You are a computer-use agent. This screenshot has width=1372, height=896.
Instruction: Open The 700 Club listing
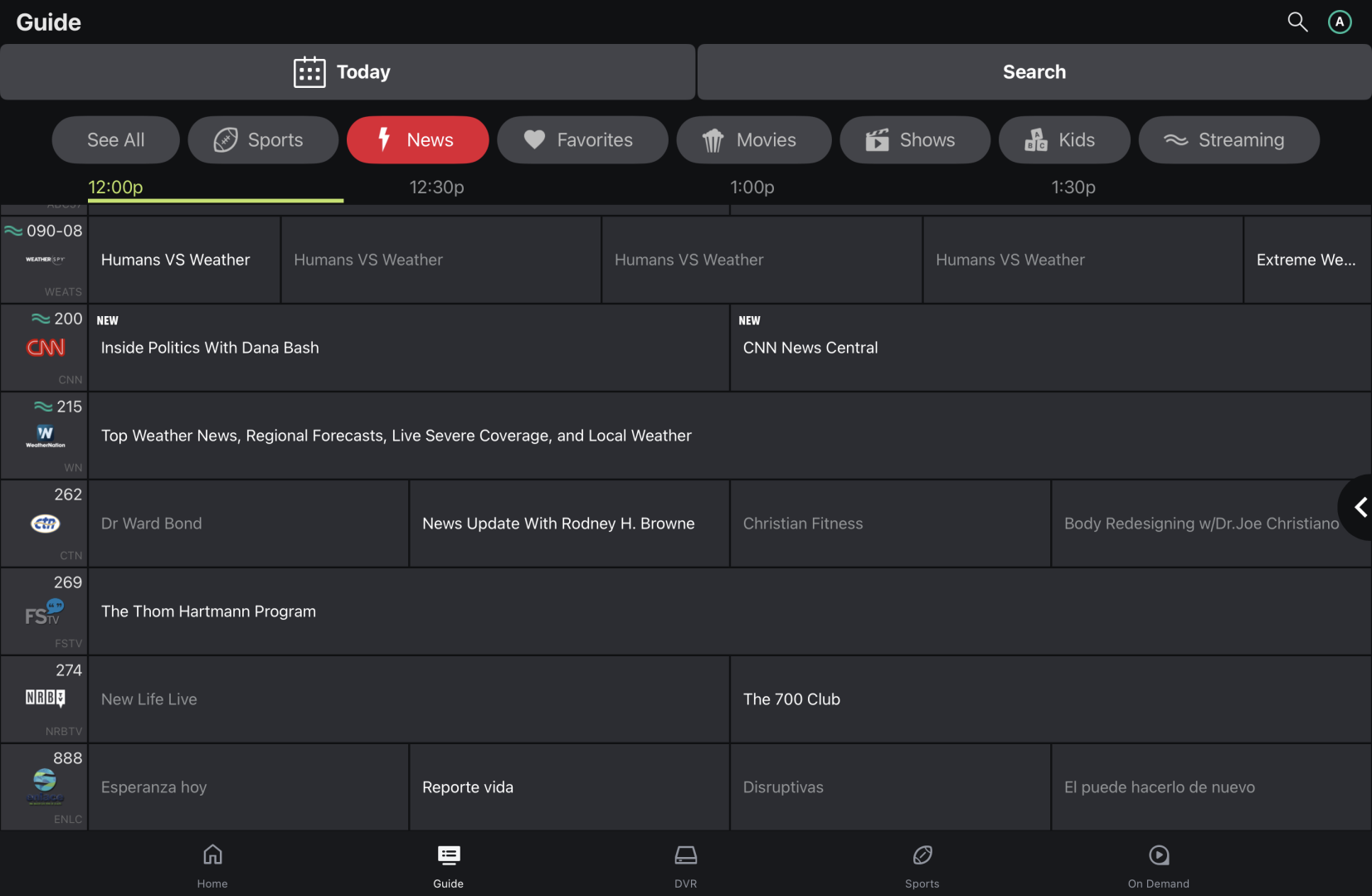point(1049,699)
